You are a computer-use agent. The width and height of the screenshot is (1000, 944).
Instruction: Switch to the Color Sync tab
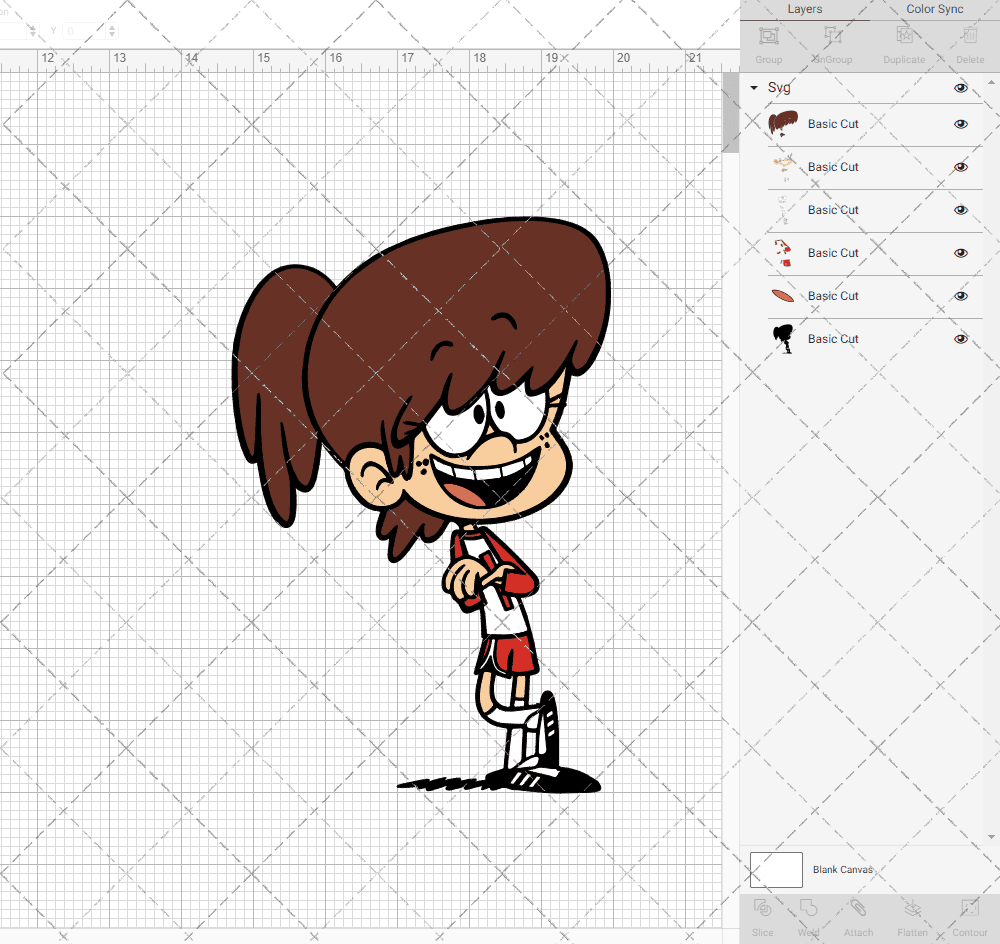coord(934,10)
